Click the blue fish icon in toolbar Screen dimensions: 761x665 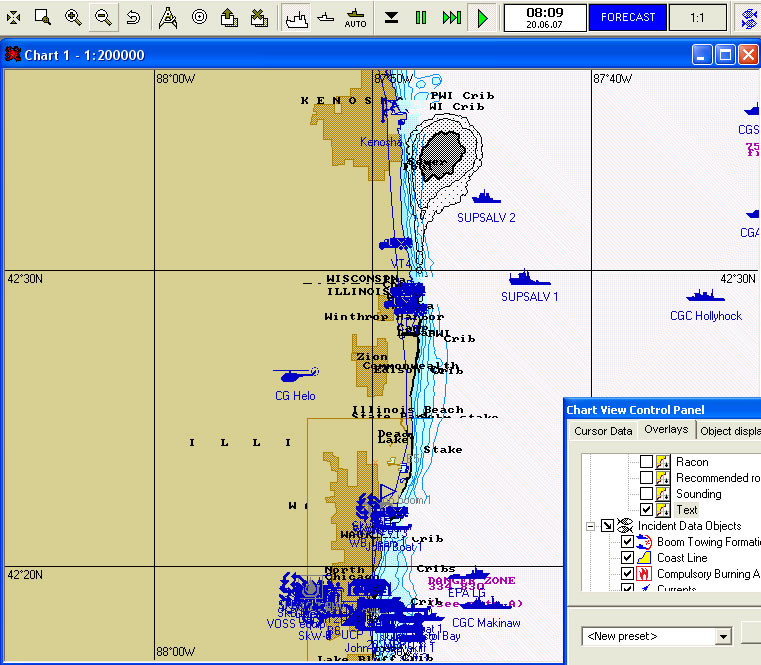(750, 18)
